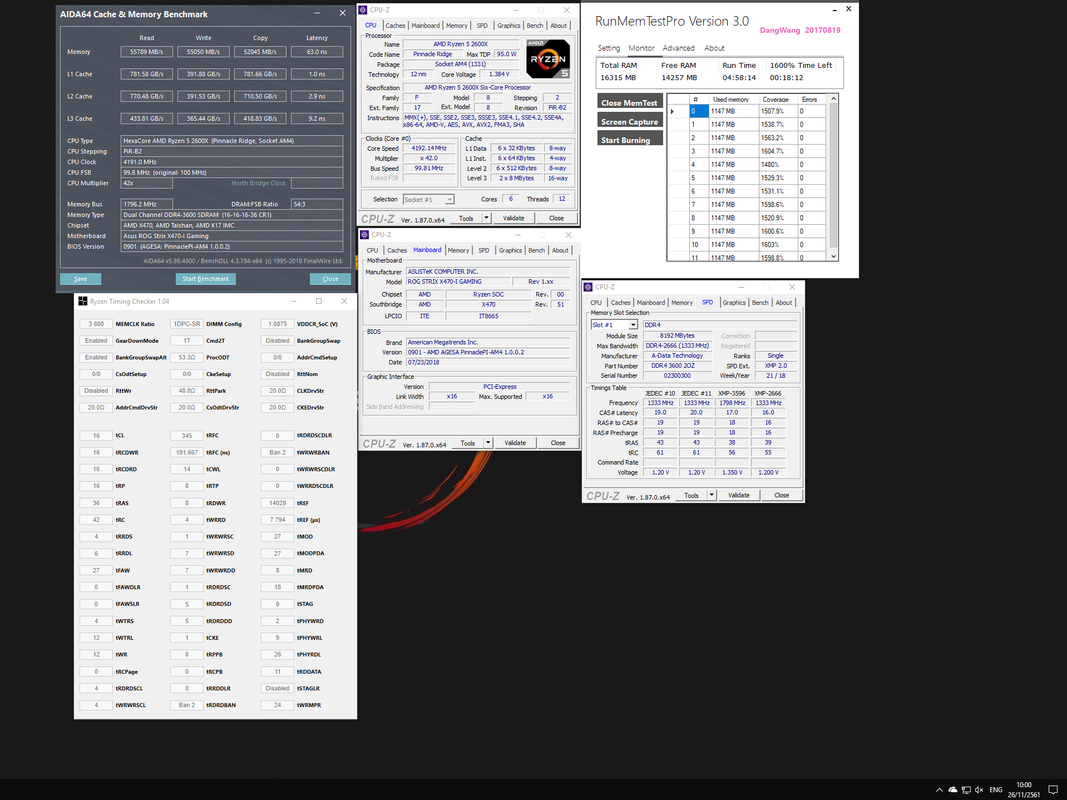Open About menu in RunMemTestPro
The height and width of the screenshot is (800, 1067).
pyautogui.click(x=714, y=48)
